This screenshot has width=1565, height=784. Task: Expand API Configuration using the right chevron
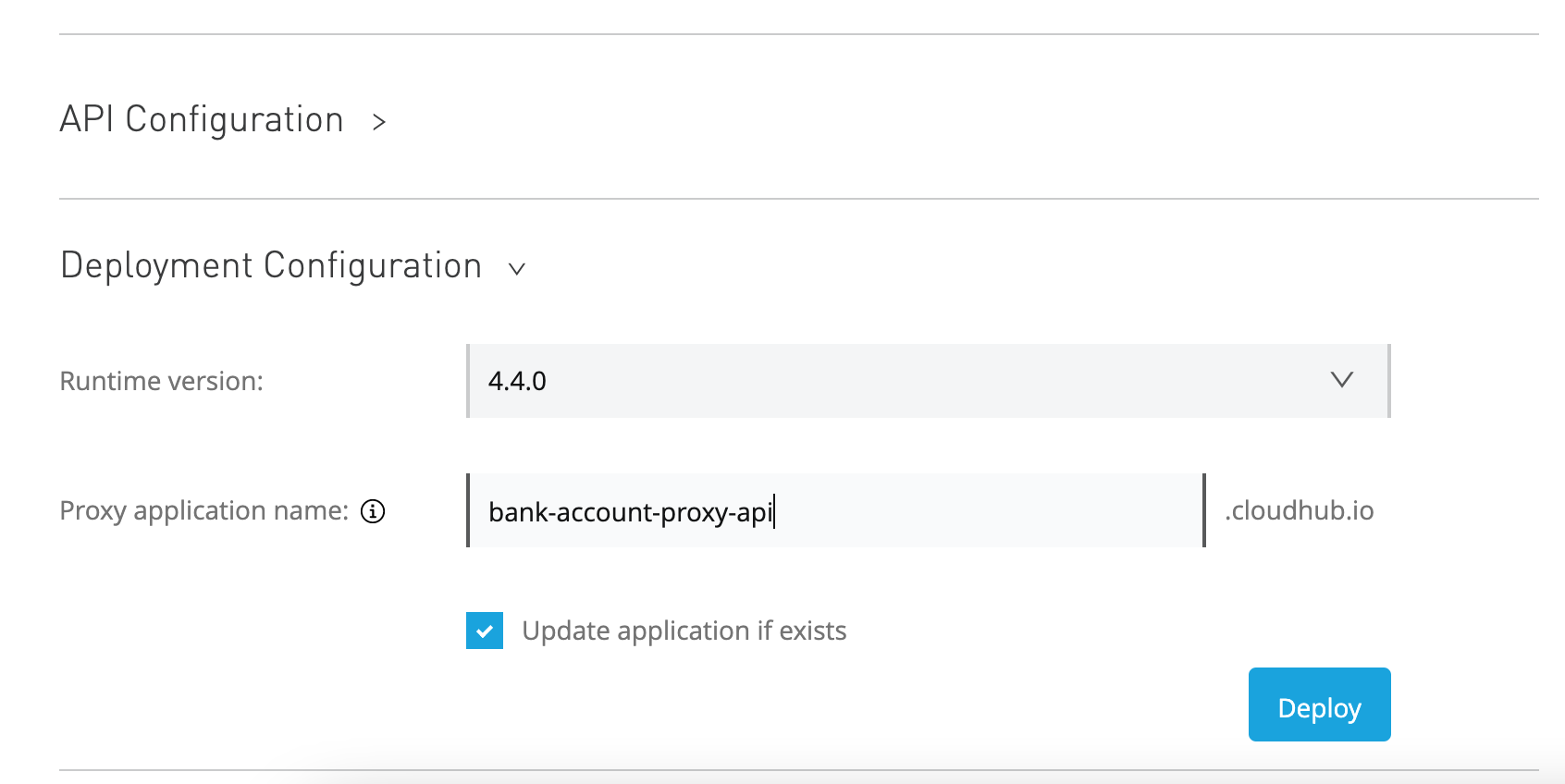coord(378,122)
